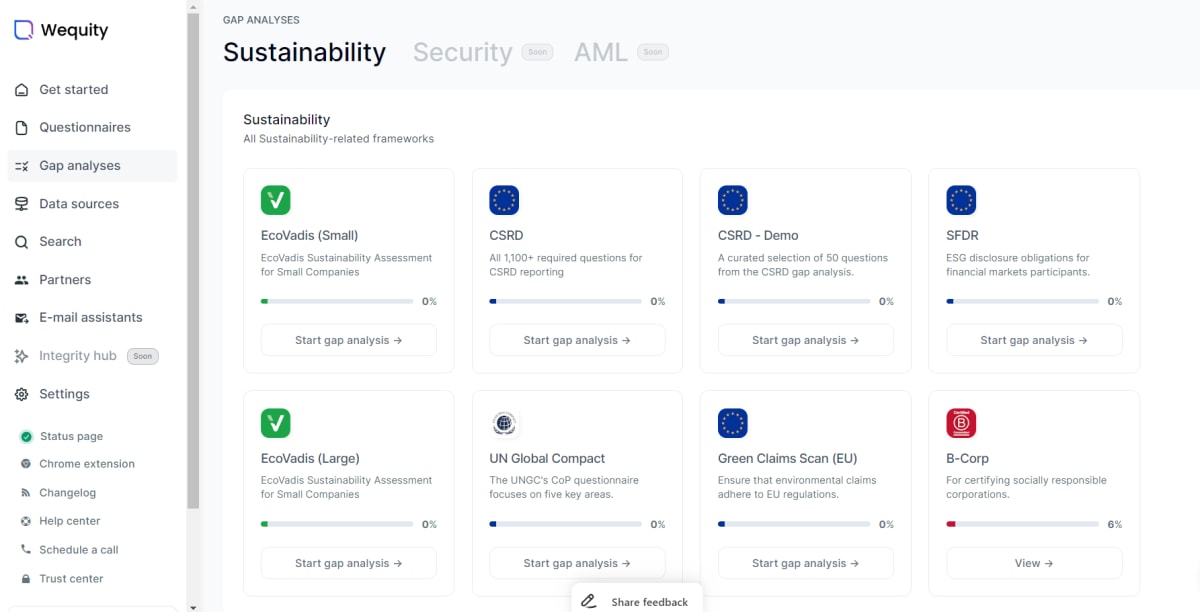Open the Help center link
This screenshot has width=1200, height=612.
point(70,521)
